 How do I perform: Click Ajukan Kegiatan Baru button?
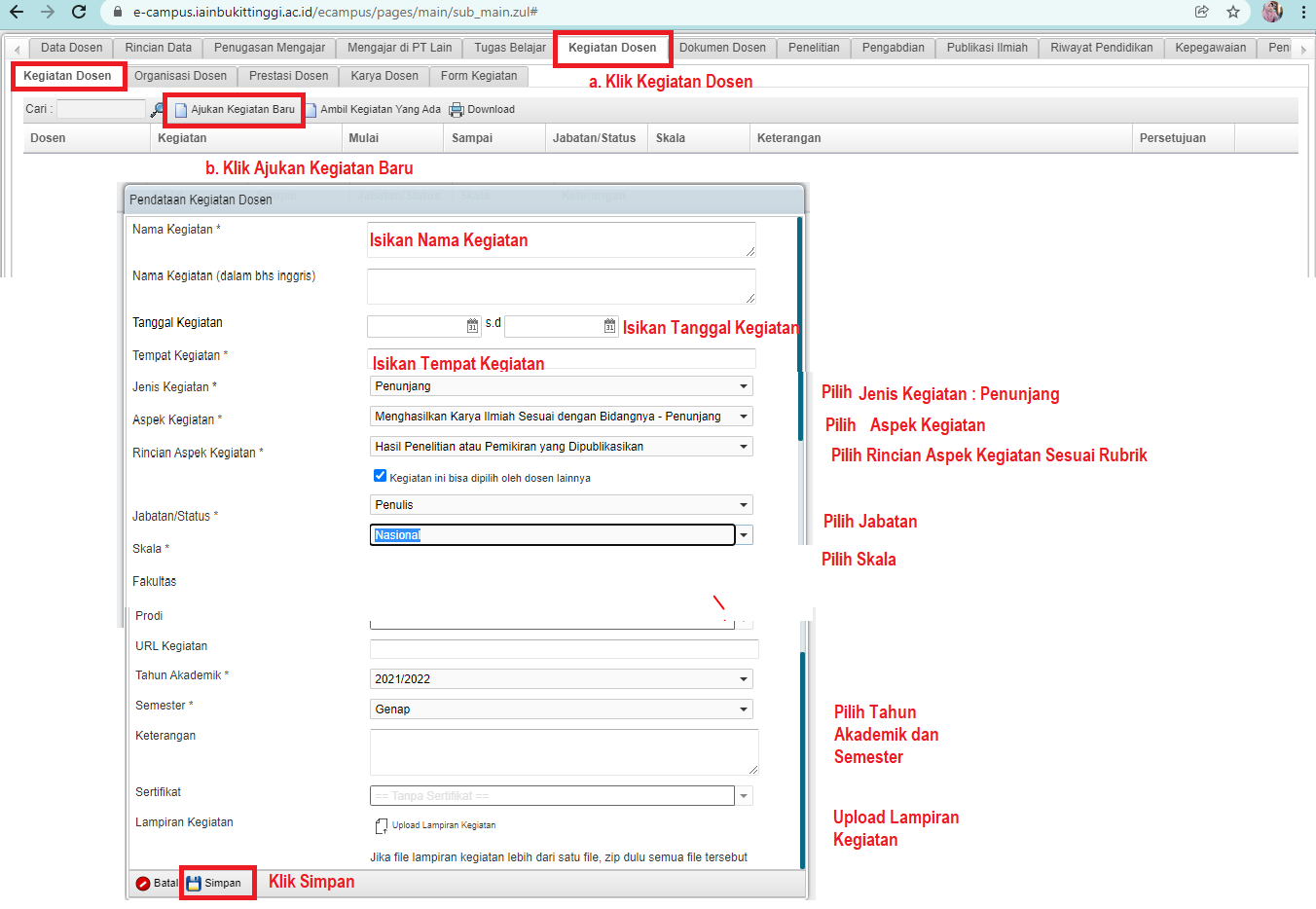pos(235,110)
